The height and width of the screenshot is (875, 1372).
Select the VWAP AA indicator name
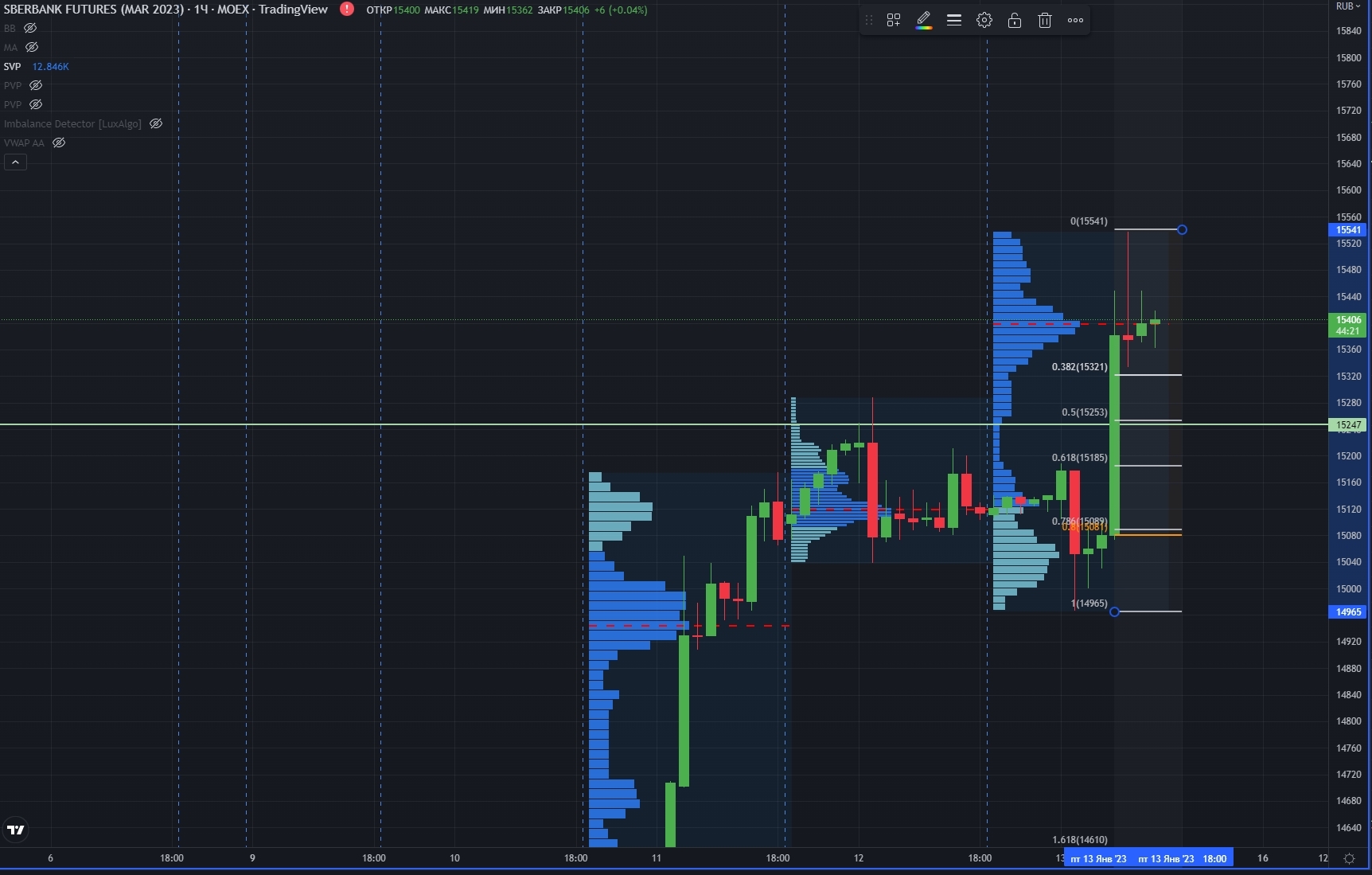(x=24, y=143)
